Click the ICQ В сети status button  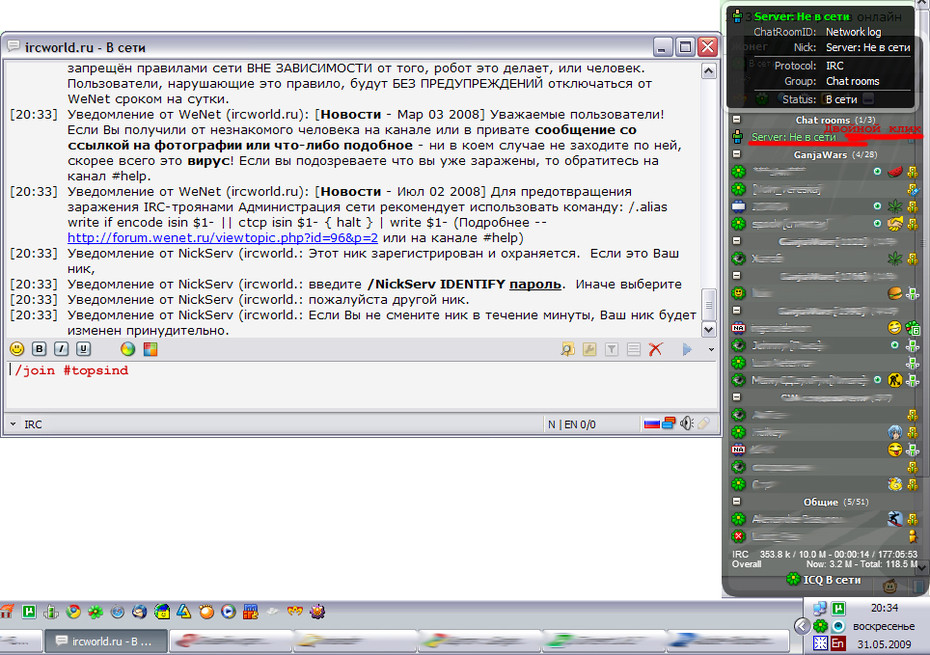pyautogui.click(x=823, y=580)
